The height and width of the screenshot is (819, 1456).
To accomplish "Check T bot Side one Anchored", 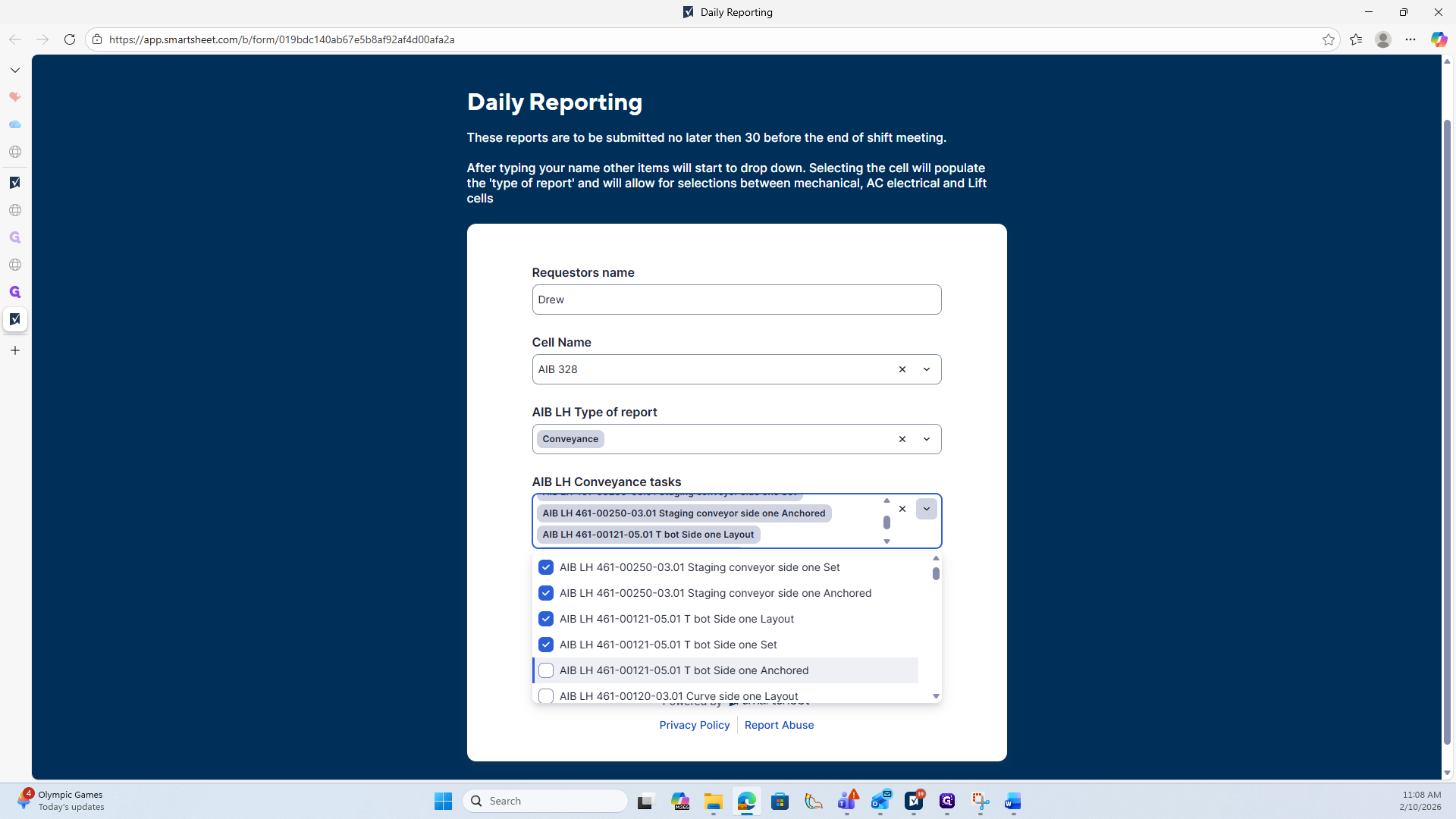I will pos(546,670).
